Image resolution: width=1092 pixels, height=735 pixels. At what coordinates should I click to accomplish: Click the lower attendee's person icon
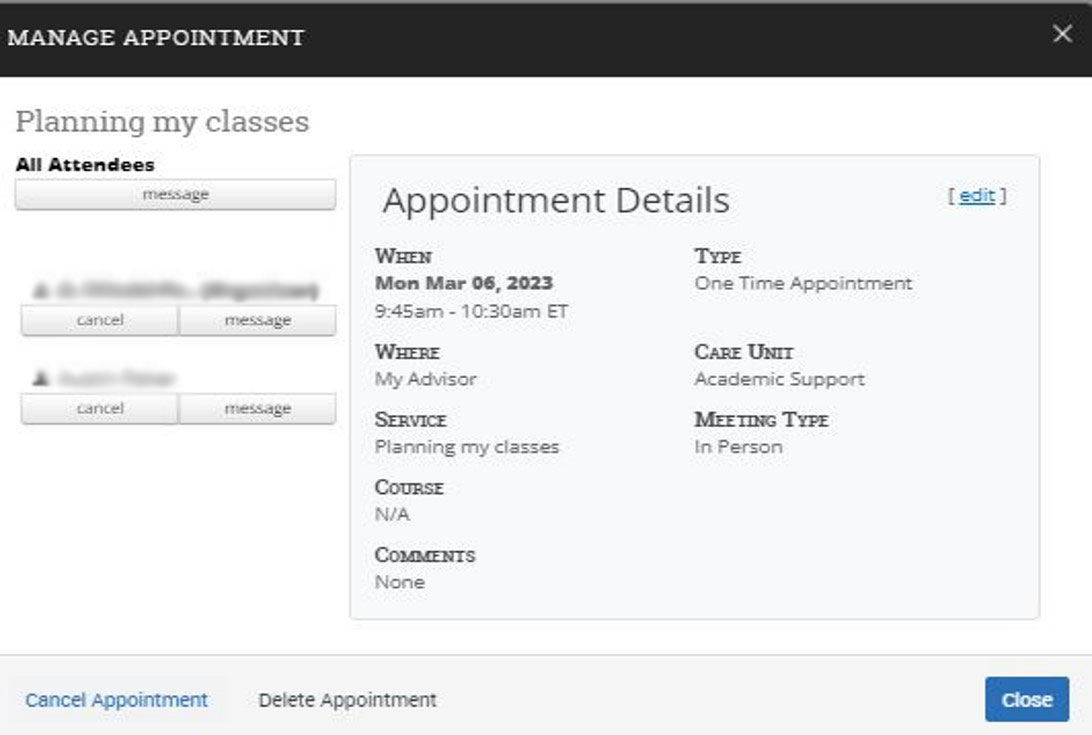click(x=41, y=378)
